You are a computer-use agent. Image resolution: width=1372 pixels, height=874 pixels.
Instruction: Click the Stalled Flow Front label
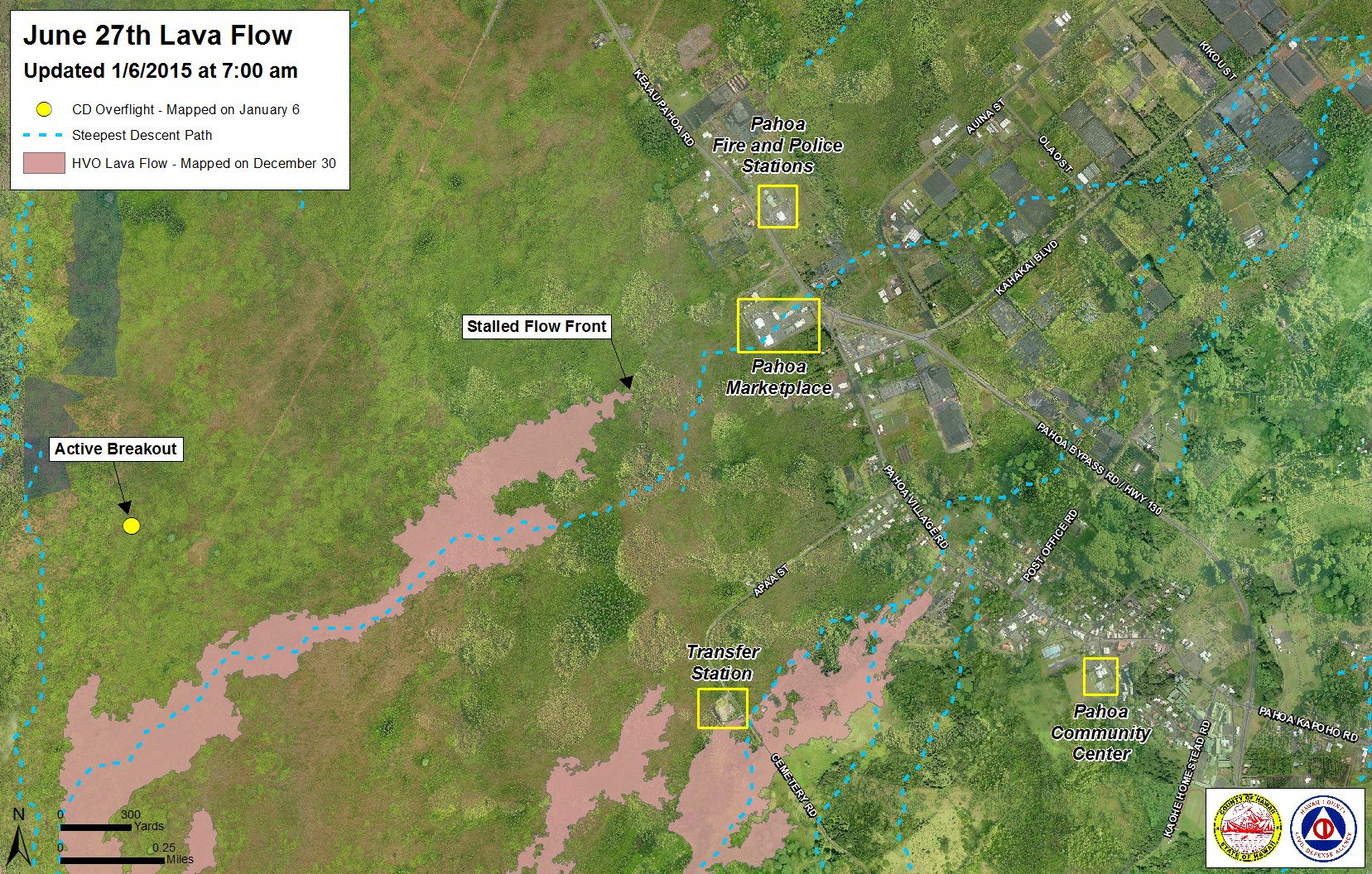537,326
